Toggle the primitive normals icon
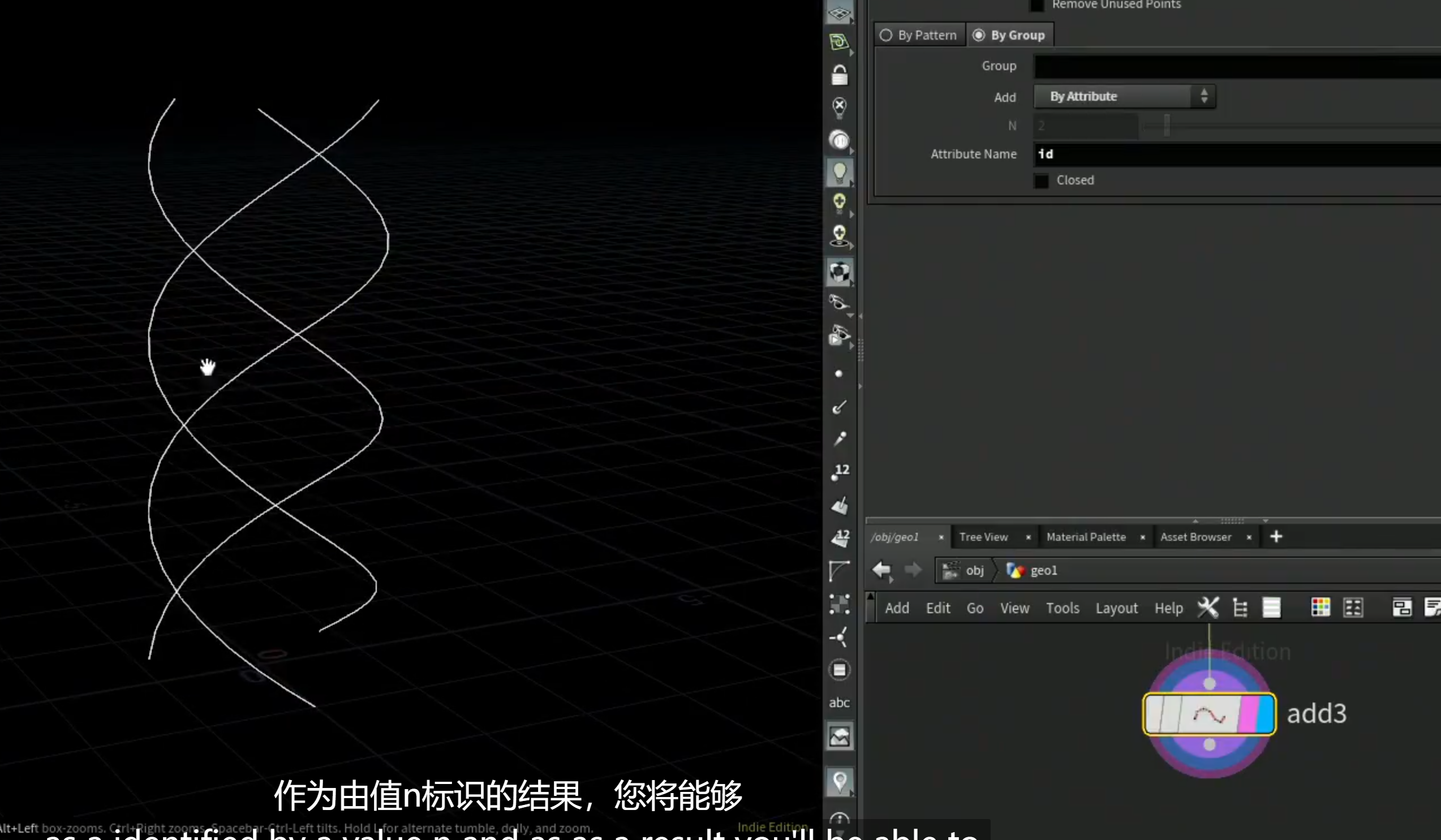 click(x=839, y=505)
